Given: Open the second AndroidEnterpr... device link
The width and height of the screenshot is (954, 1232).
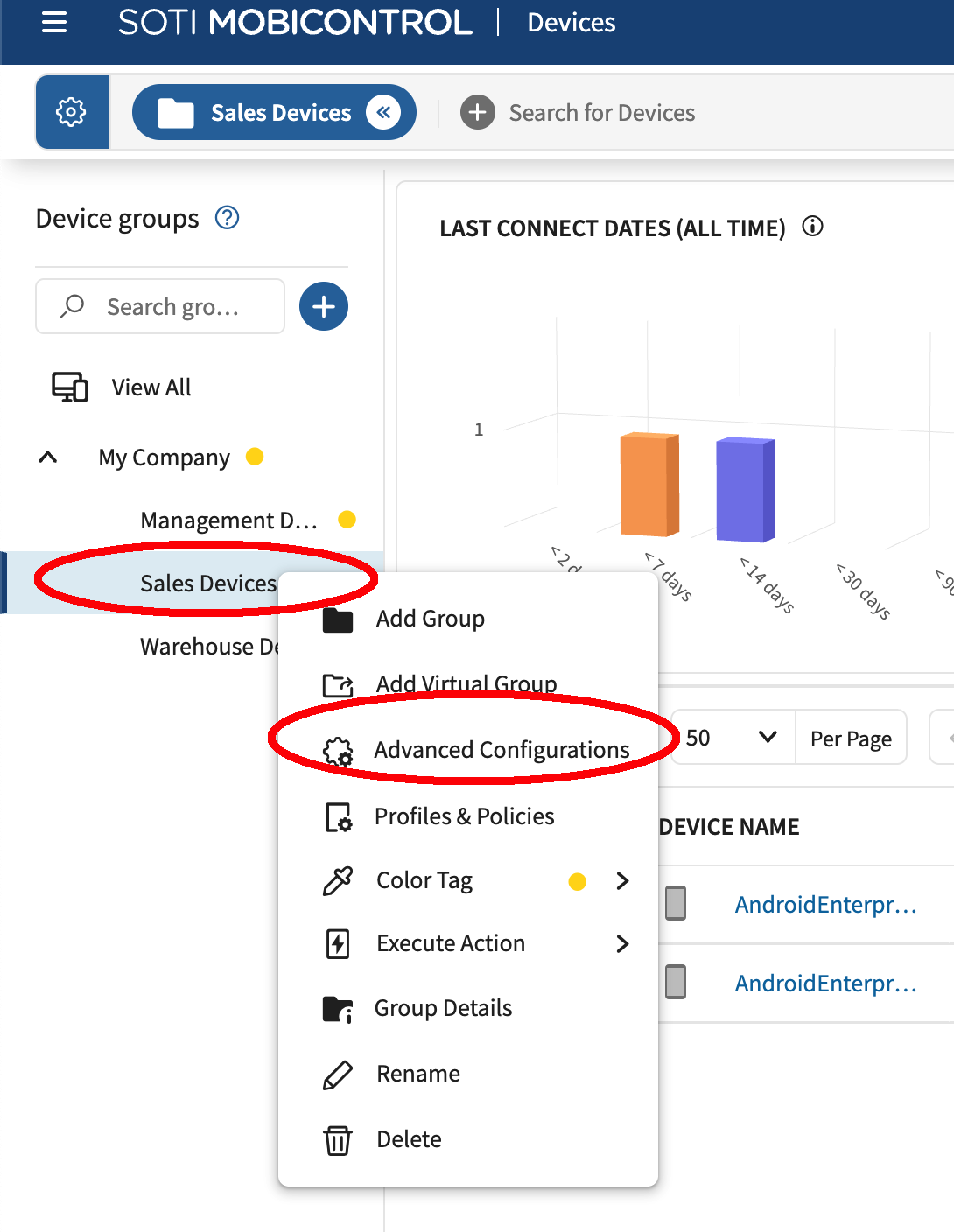Looking at the screenshot, I should [x=826, y=983].
